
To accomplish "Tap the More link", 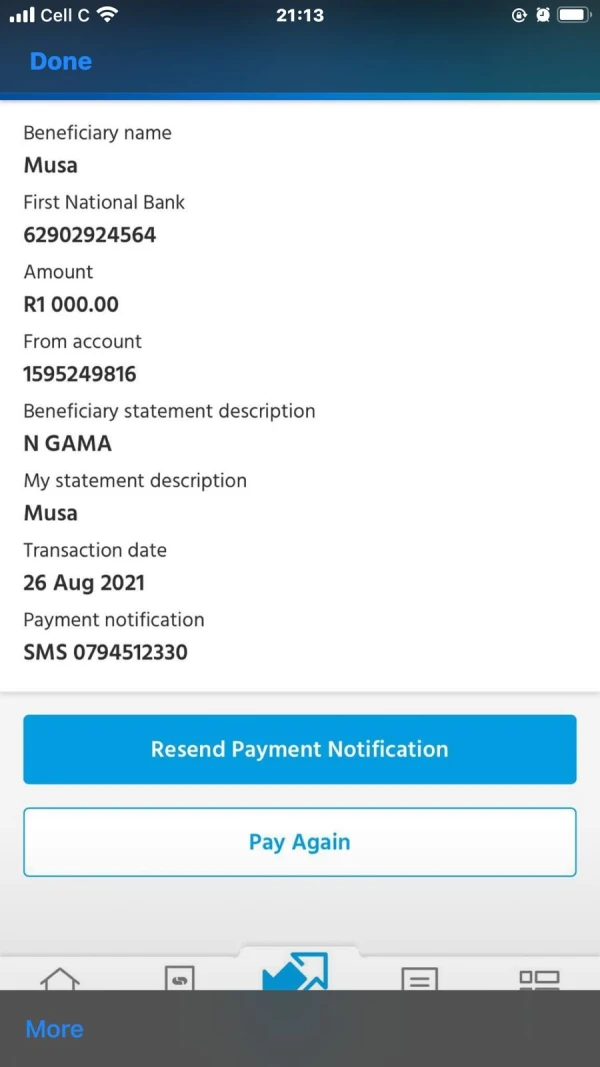I will (54, 1029).
